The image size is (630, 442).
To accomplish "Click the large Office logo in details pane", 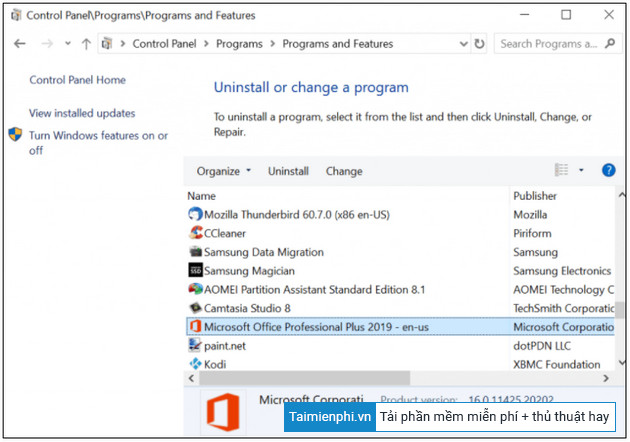I will point(223,412).
